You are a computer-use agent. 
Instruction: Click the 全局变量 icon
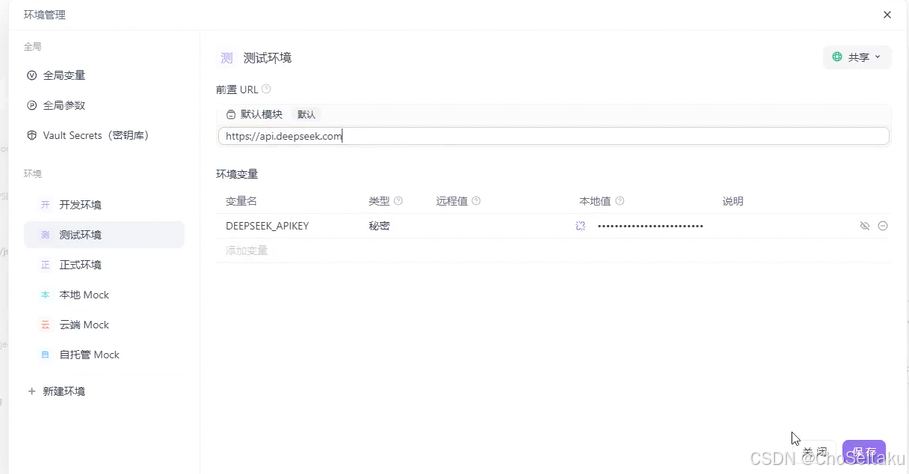pyautogui.click(x=32, y=75)
